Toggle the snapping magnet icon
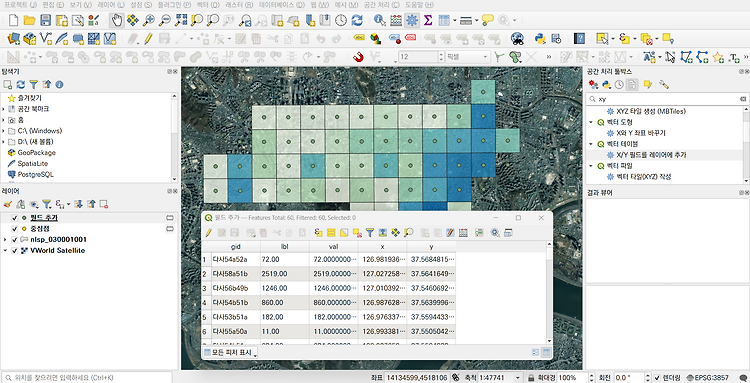This screenshot has width=750, height=383. 358,57
